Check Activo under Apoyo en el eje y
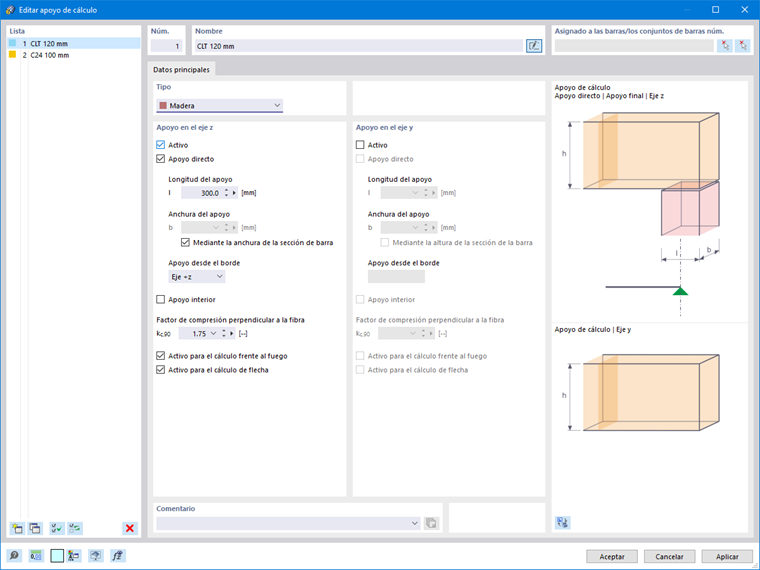Viewport: 760px width, 570px height. coord(360,144)
